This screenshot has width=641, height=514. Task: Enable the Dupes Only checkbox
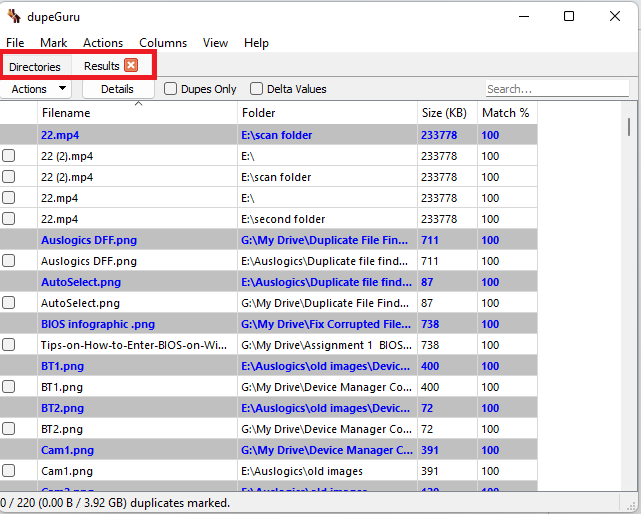click(171, 89)
